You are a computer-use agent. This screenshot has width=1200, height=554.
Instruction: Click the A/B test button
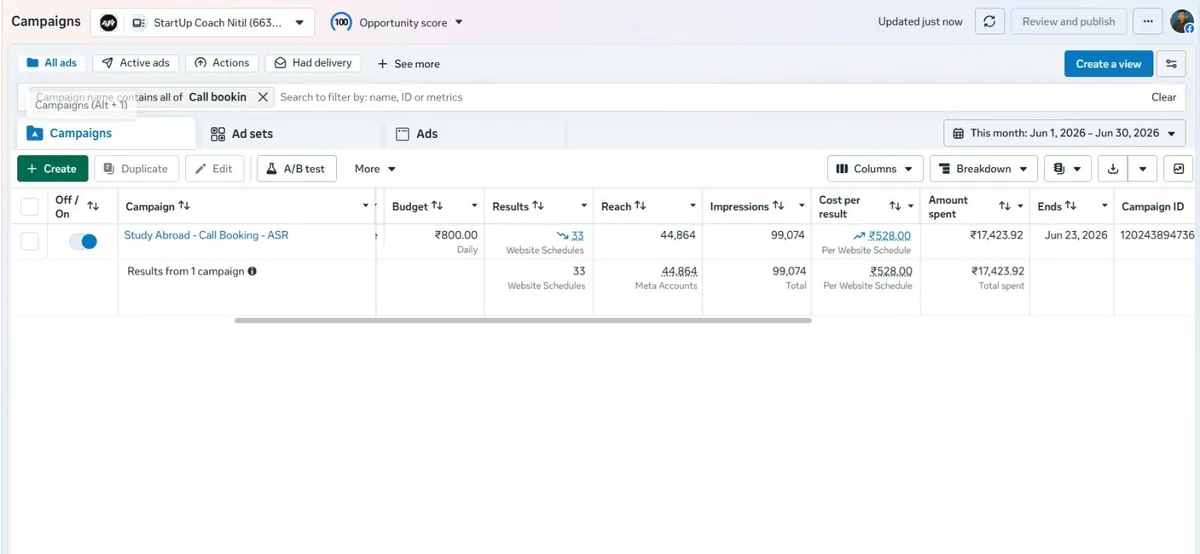[297, 169]
